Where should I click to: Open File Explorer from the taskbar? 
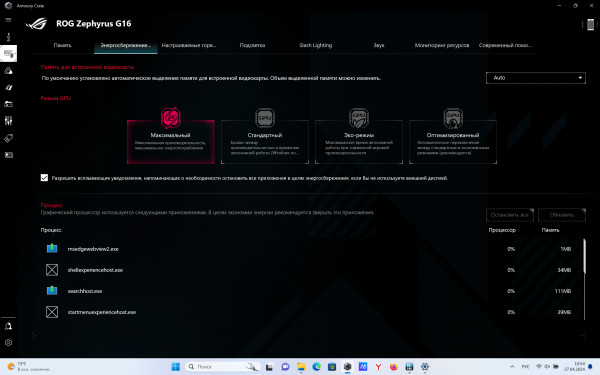tap(301, 367)
